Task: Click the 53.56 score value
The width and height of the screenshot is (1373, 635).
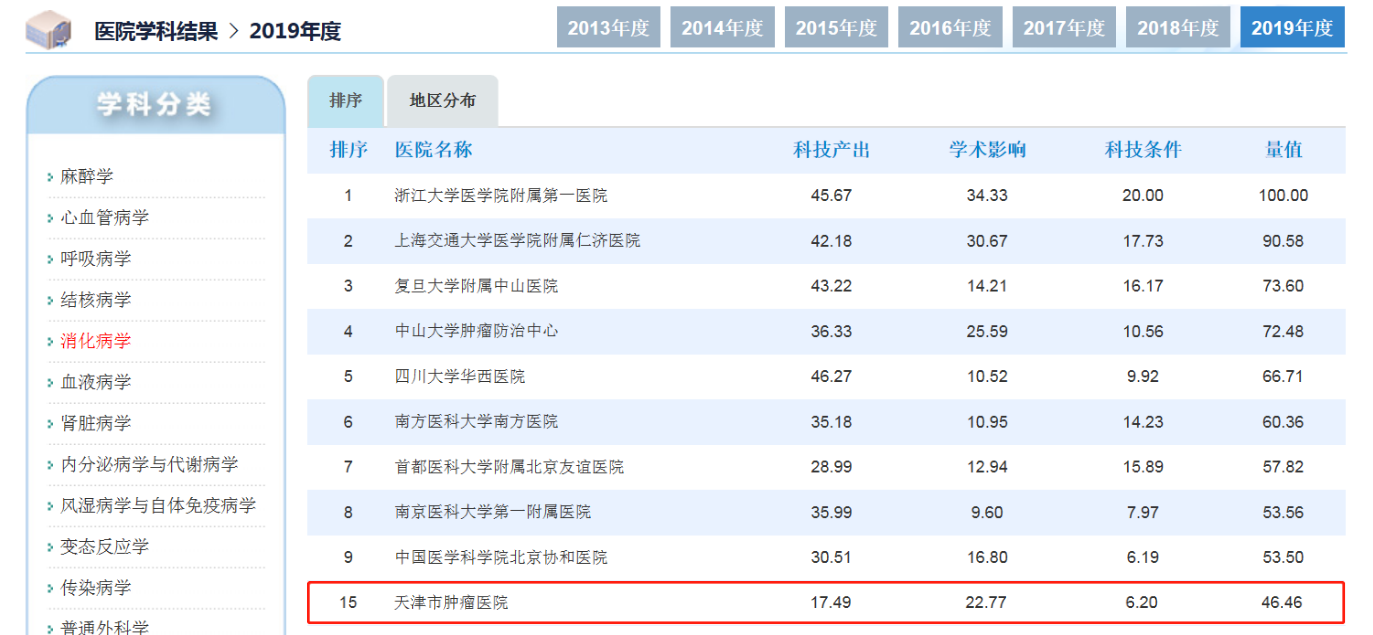Action: click(1284, 512)
